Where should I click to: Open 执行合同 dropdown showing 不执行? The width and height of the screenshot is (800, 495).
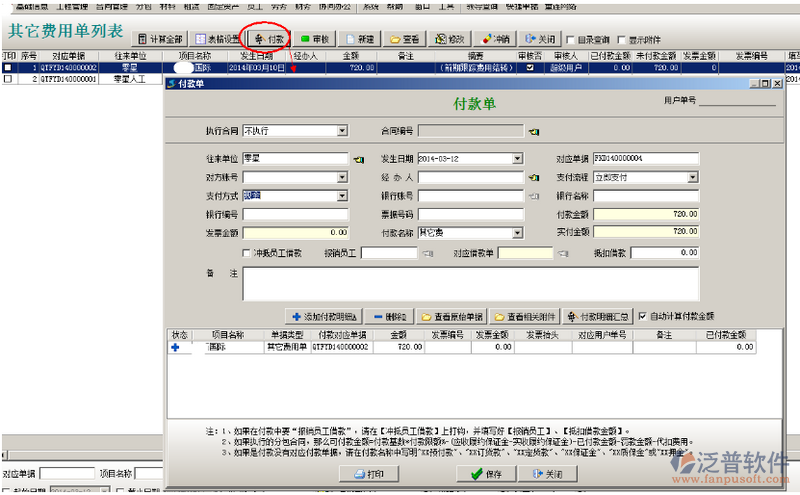tap(342, 131)
